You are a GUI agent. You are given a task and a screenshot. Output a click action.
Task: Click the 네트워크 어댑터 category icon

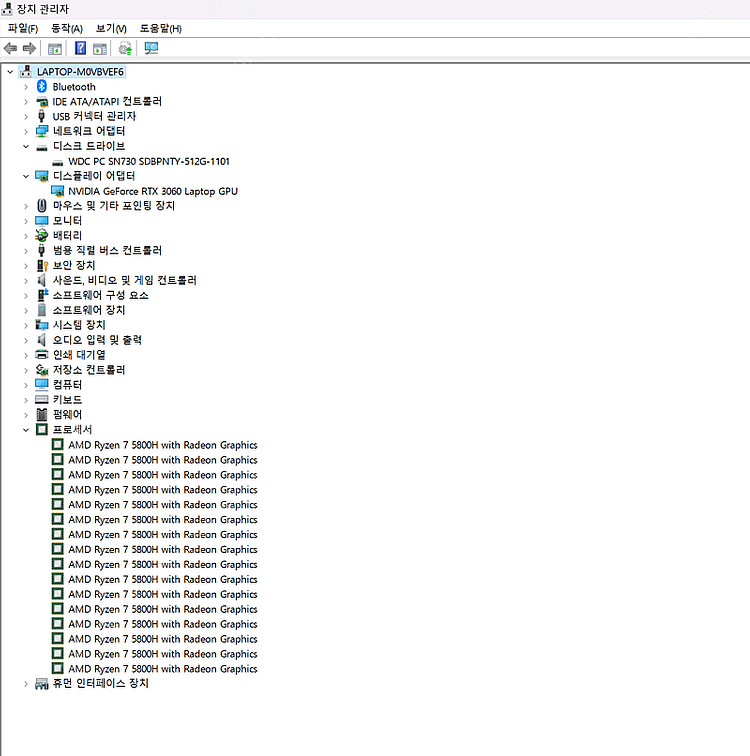[x=42, y=131]
